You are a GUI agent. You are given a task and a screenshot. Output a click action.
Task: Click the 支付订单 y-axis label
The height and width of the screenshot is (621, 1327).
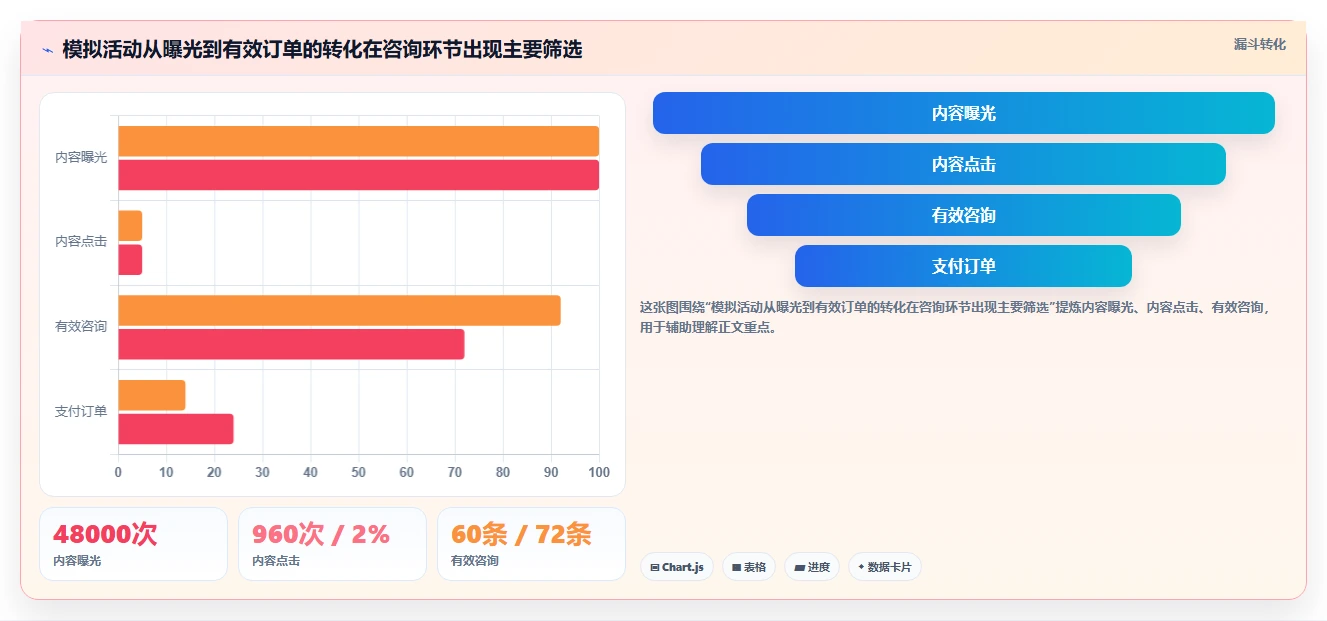pos(81,412)
